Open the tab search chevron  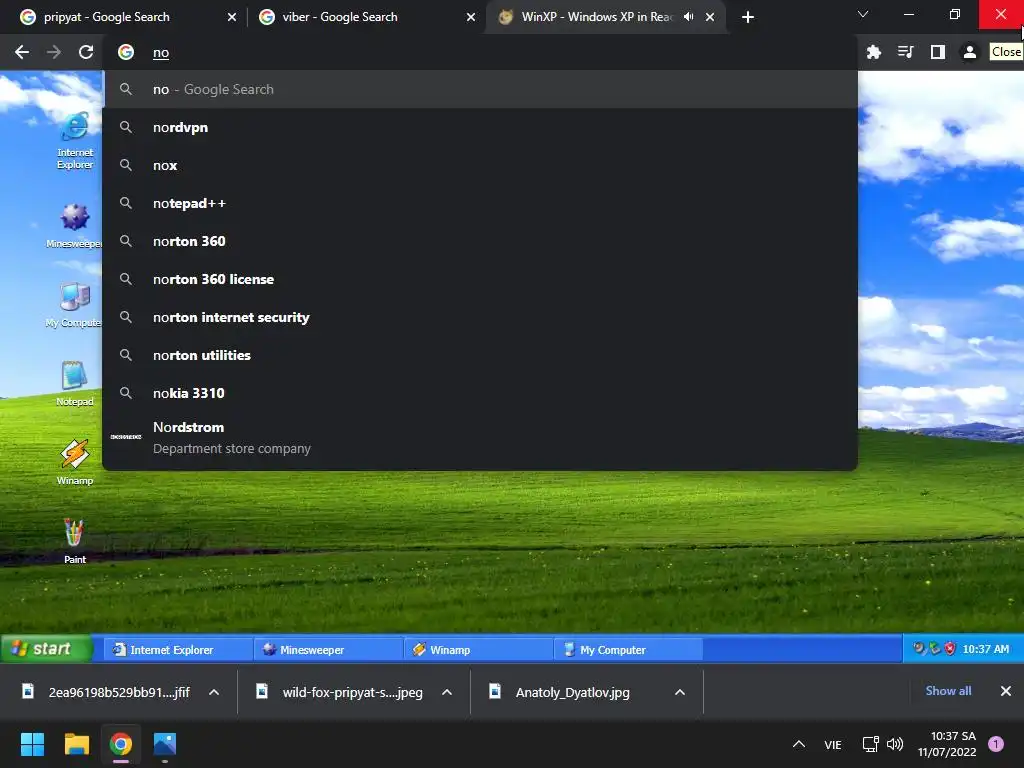[863, 14]
